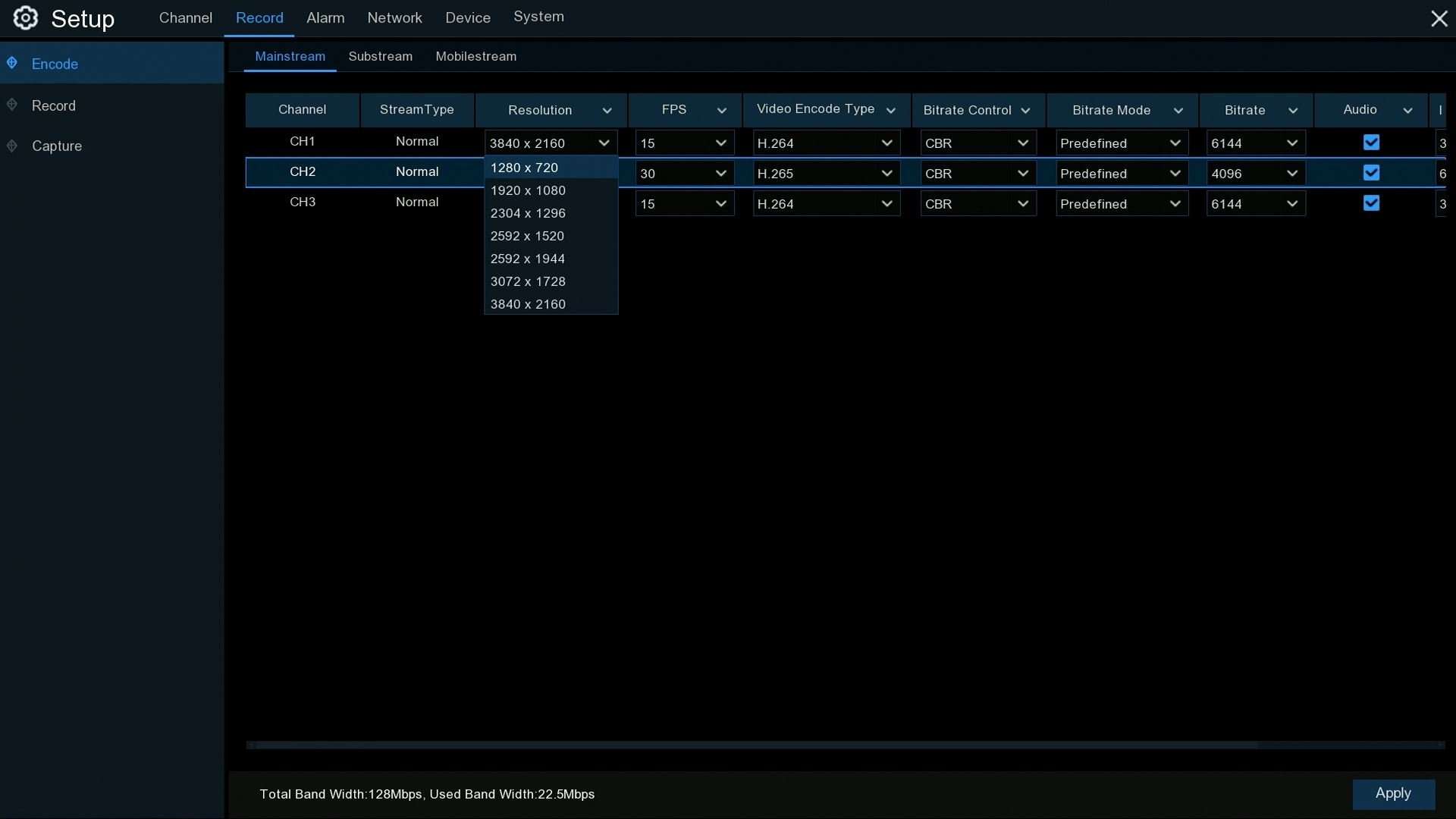Click the Apply button
This screenshot has height=819, width=1456.
pos(1393,793)
